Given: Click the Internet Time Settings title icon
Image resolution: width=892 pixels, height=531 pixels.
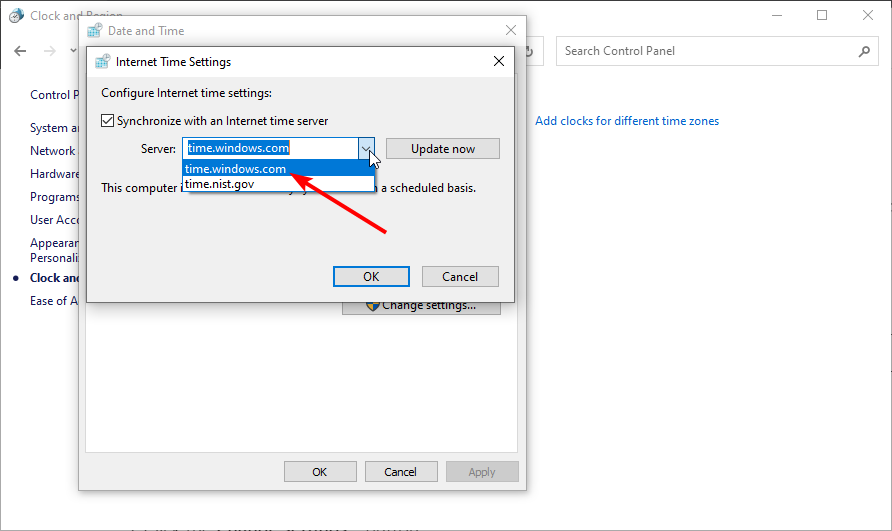Looking at the screenshot, I should tap(102, 61).
